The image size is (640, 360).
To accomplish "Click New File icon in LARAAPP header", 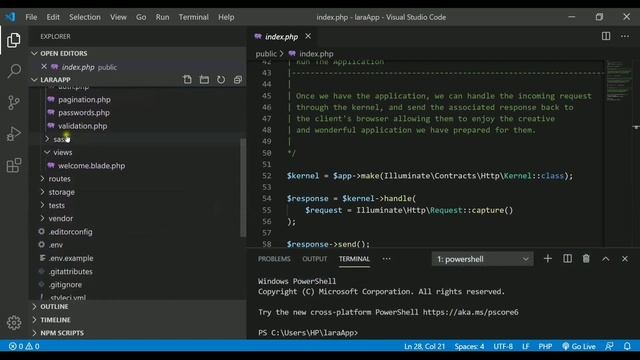I will tap(187, 80).
